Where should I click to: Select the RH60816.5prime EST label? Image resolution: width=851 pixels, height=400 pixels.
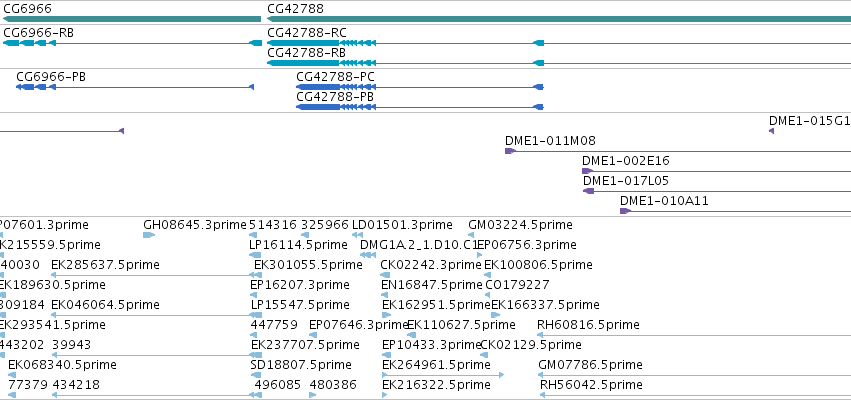click(588, 325)
